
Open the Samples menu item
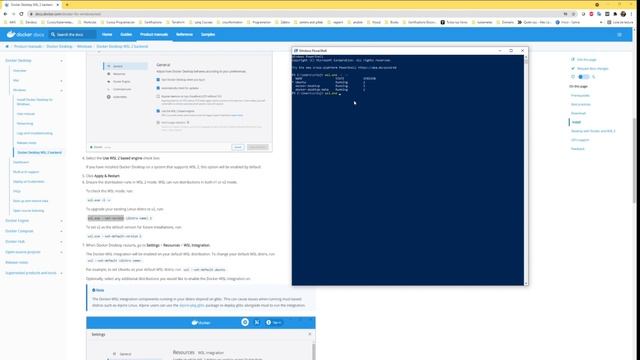pos(208,35)
